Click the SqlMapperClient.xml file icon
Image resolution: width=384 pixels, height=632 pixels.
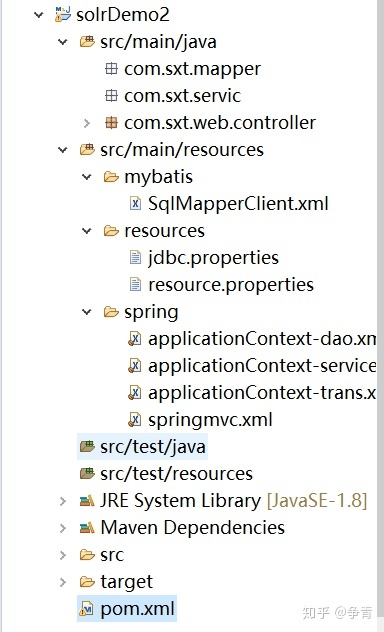135,203
